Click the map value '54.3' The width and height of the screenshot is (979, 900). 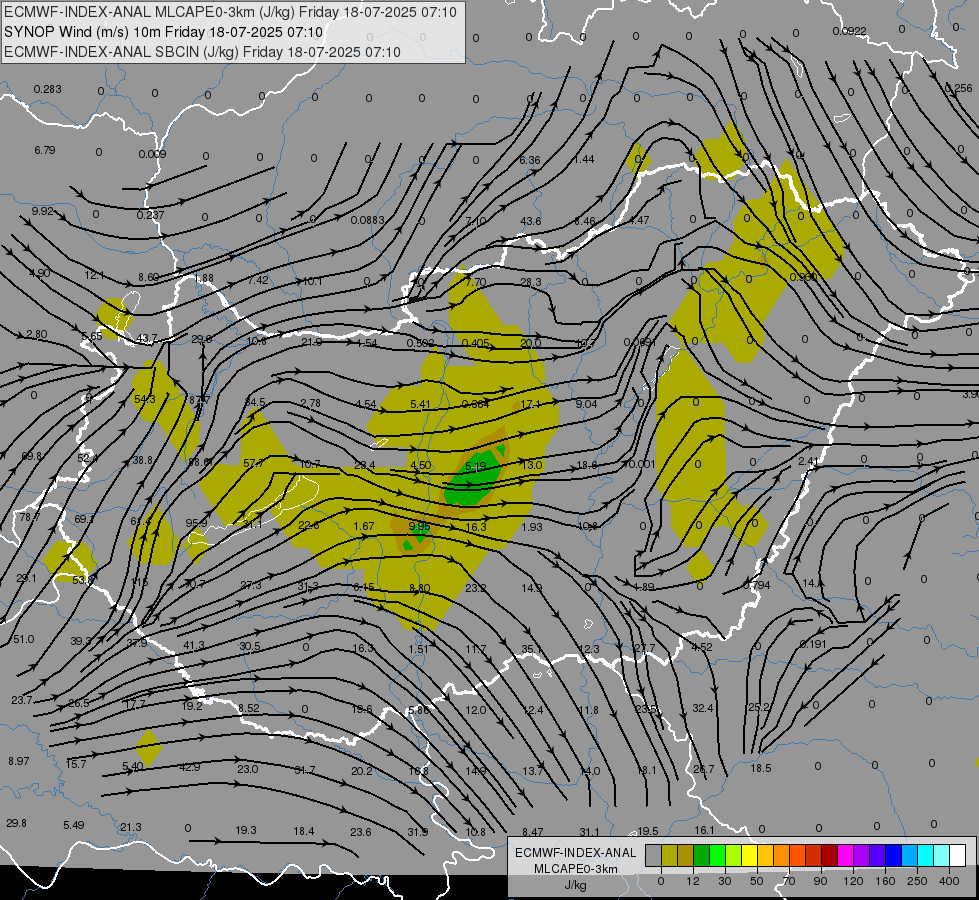coord(144,399)
